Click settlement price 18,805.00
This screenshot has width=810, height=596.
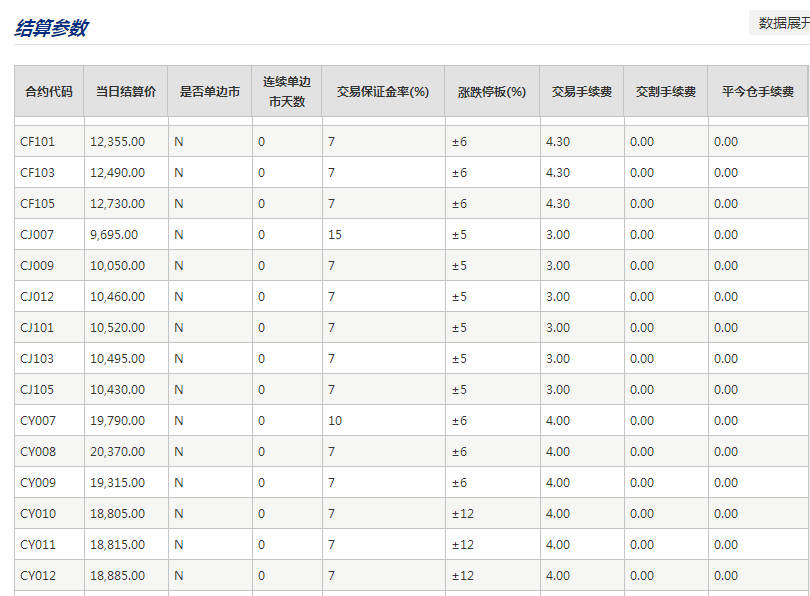pyautogui.click(x=117, y=513)
